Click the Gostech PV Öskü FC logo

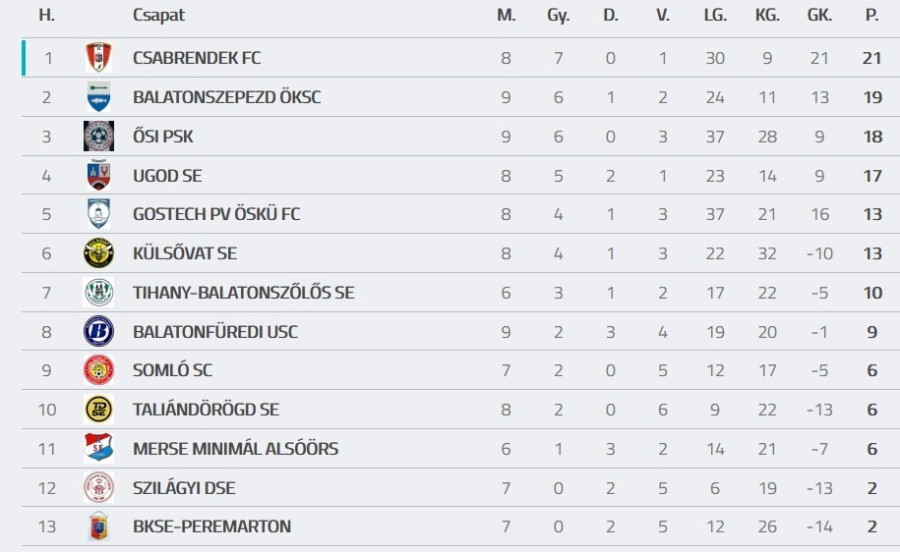[98, 214]
